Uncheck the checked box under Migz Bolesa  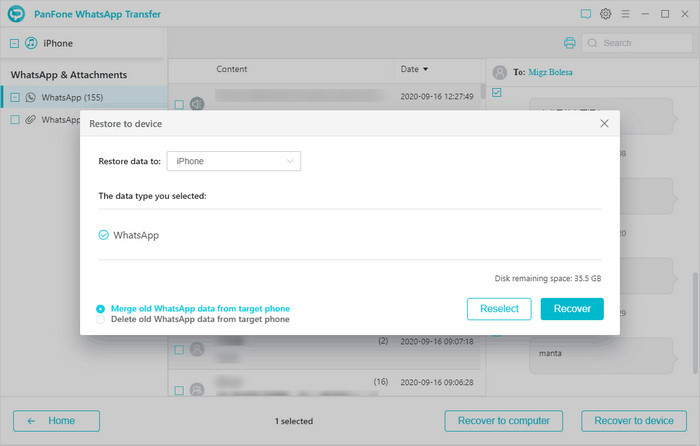[496, 92]
